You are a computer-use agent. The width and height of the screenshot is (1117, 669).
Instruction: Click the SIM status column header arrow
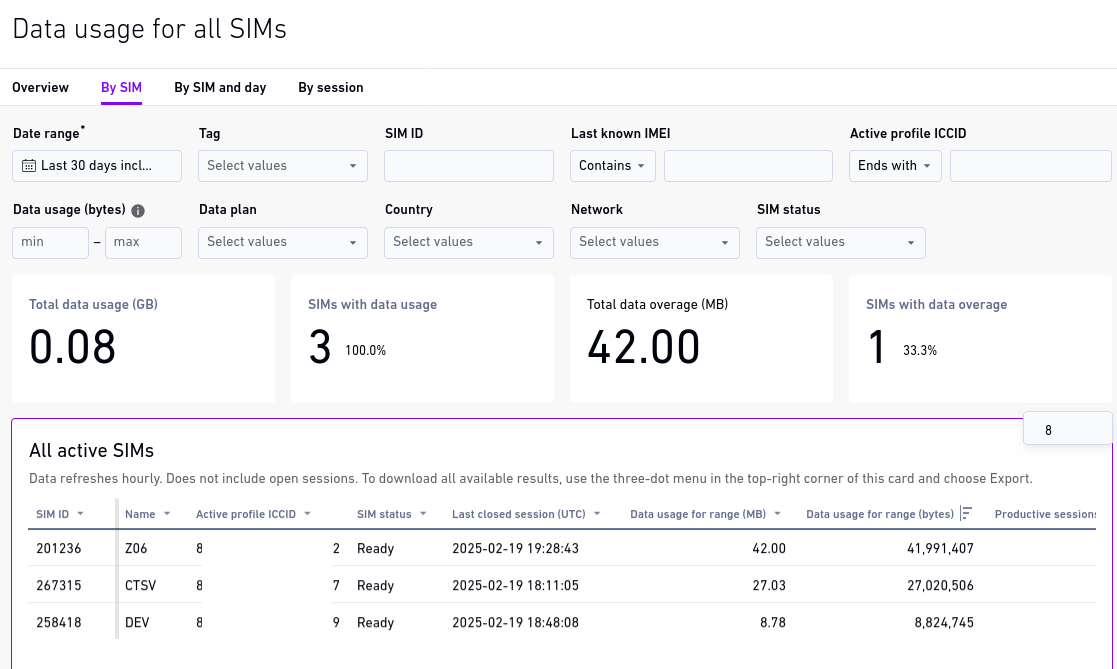(423, 514)
